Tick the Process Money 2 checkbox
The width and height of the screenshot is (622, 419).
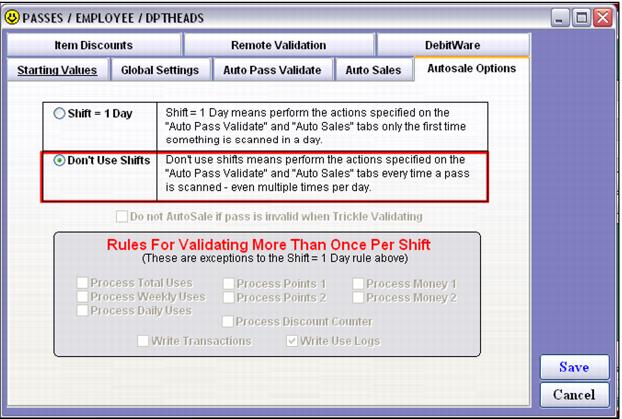pyautogui.click(x=358, y=298)
